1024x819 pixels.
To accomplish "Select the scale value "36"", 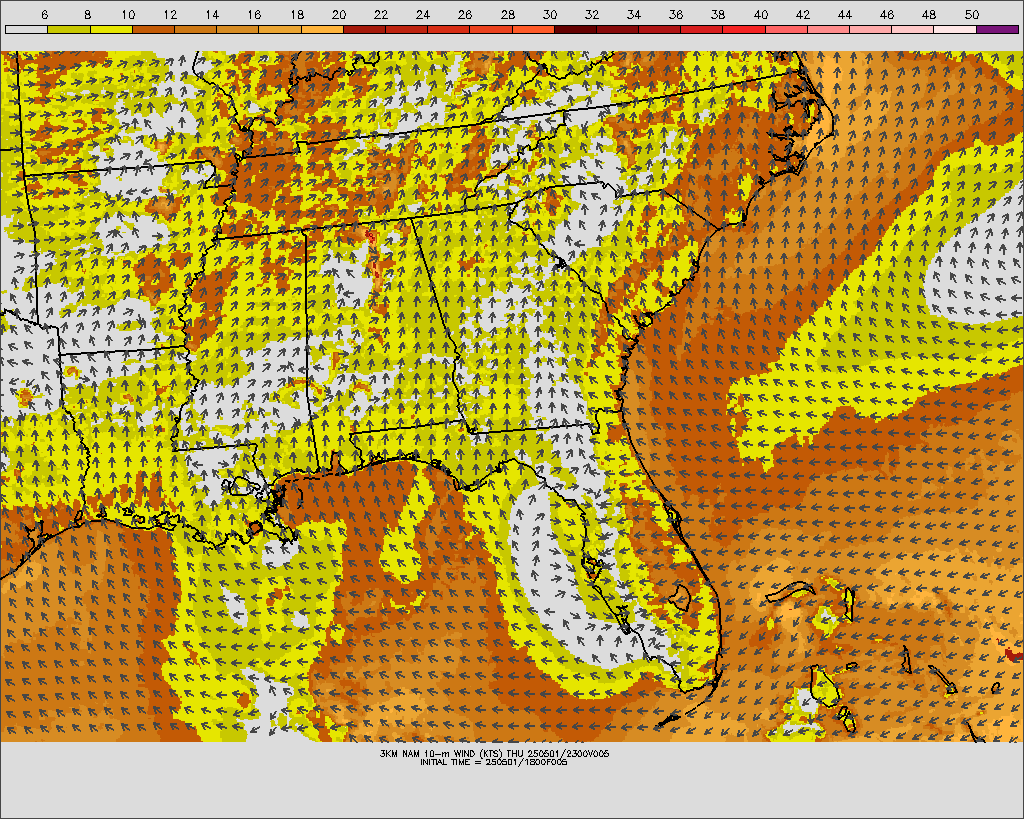I will coord(676,14).
